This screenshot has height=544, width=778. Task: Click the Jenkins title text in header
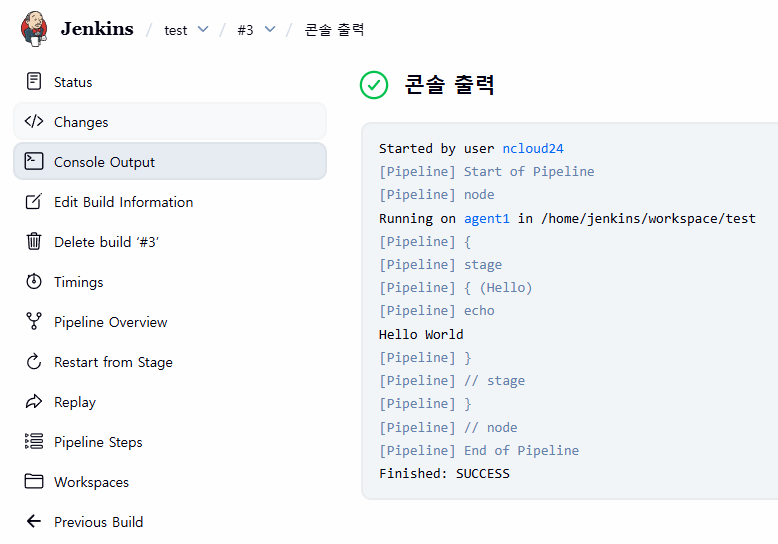pos(97,29)
